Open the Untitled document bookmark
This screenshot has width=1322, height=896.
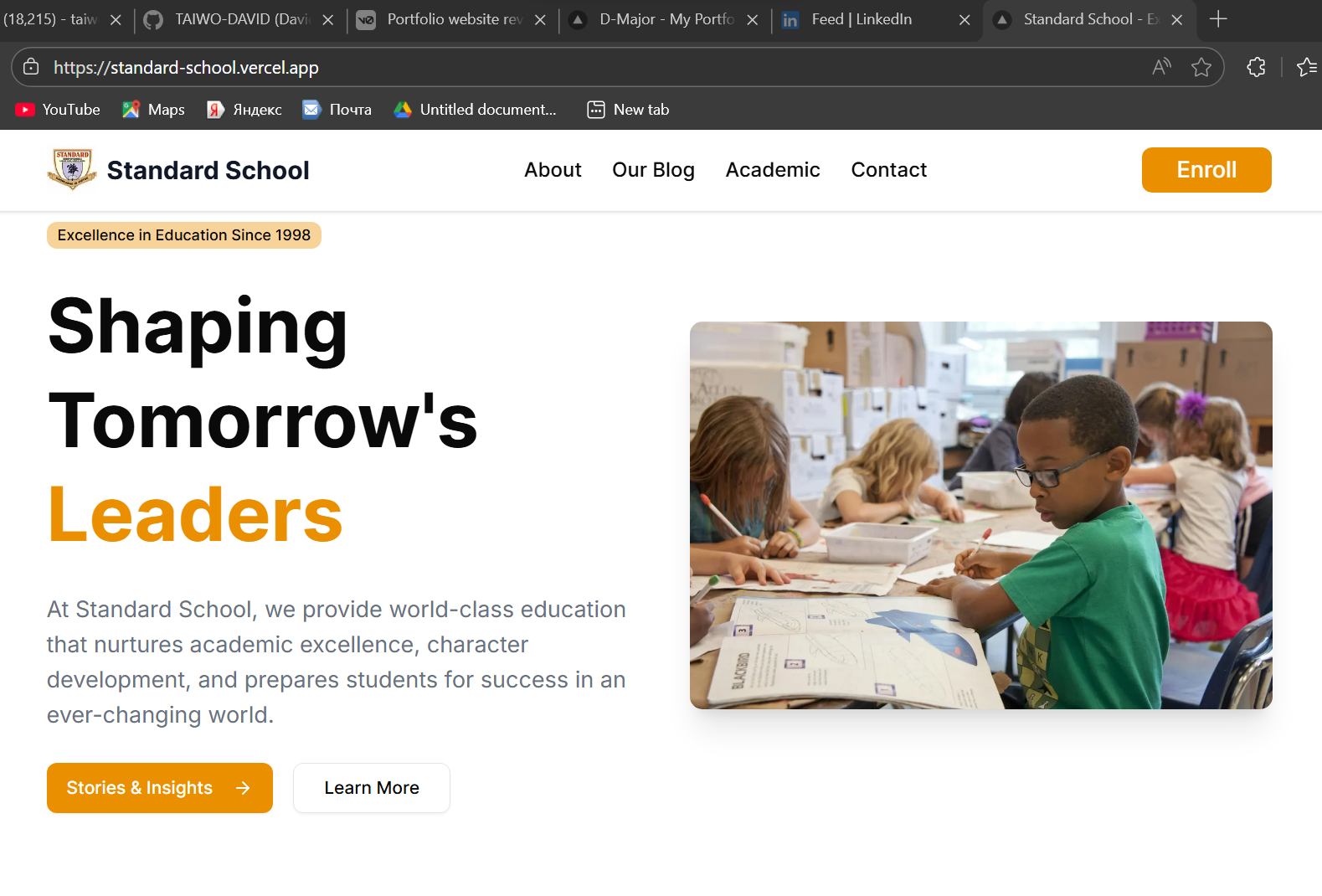(x=475, y=110)
